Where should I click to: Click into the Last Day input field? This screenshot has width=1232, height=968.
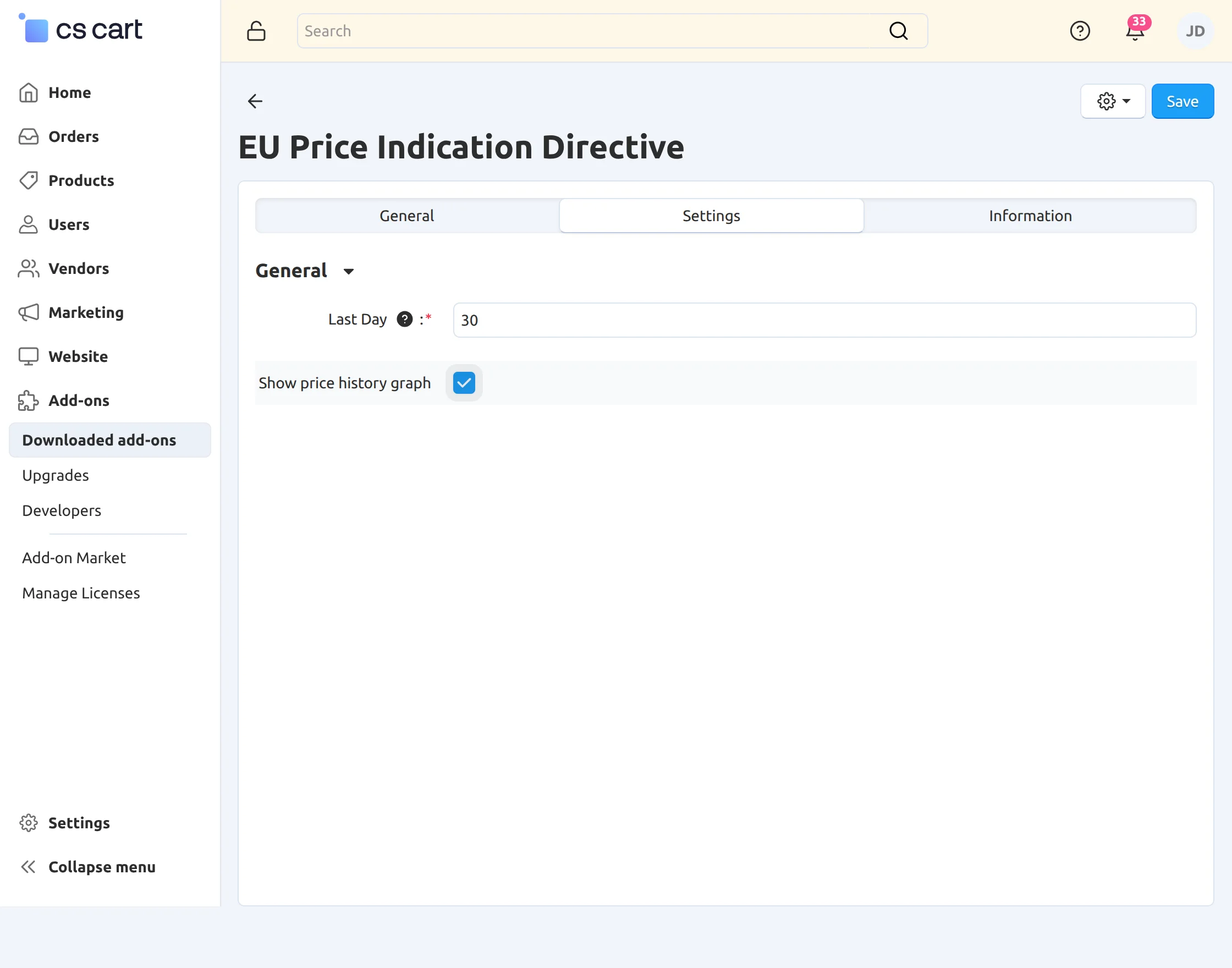pyautogui.click(x=824, y=320)
